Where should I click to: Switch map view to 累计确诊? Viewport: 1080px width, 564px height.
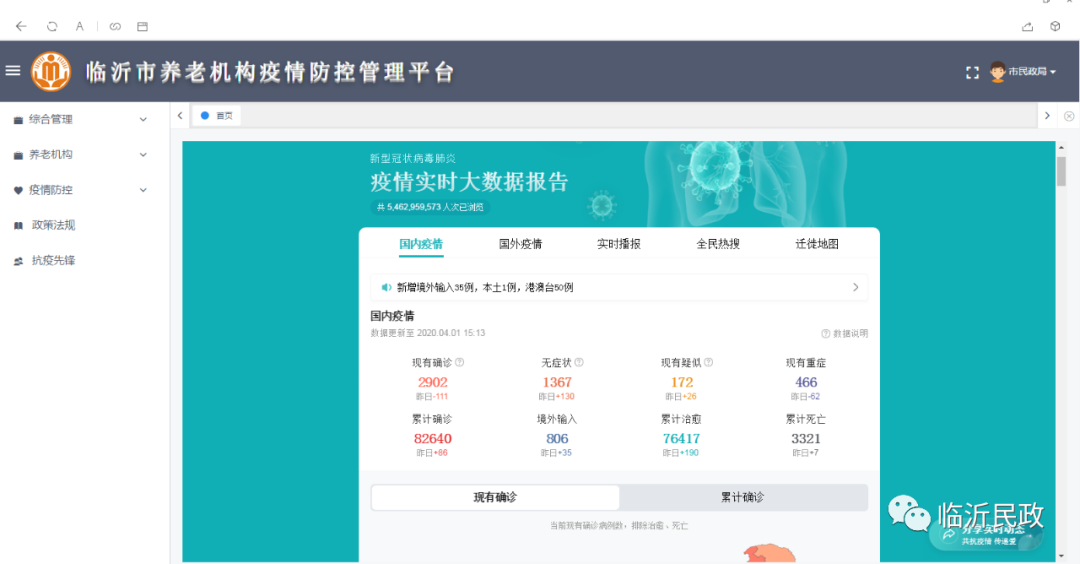743,497
